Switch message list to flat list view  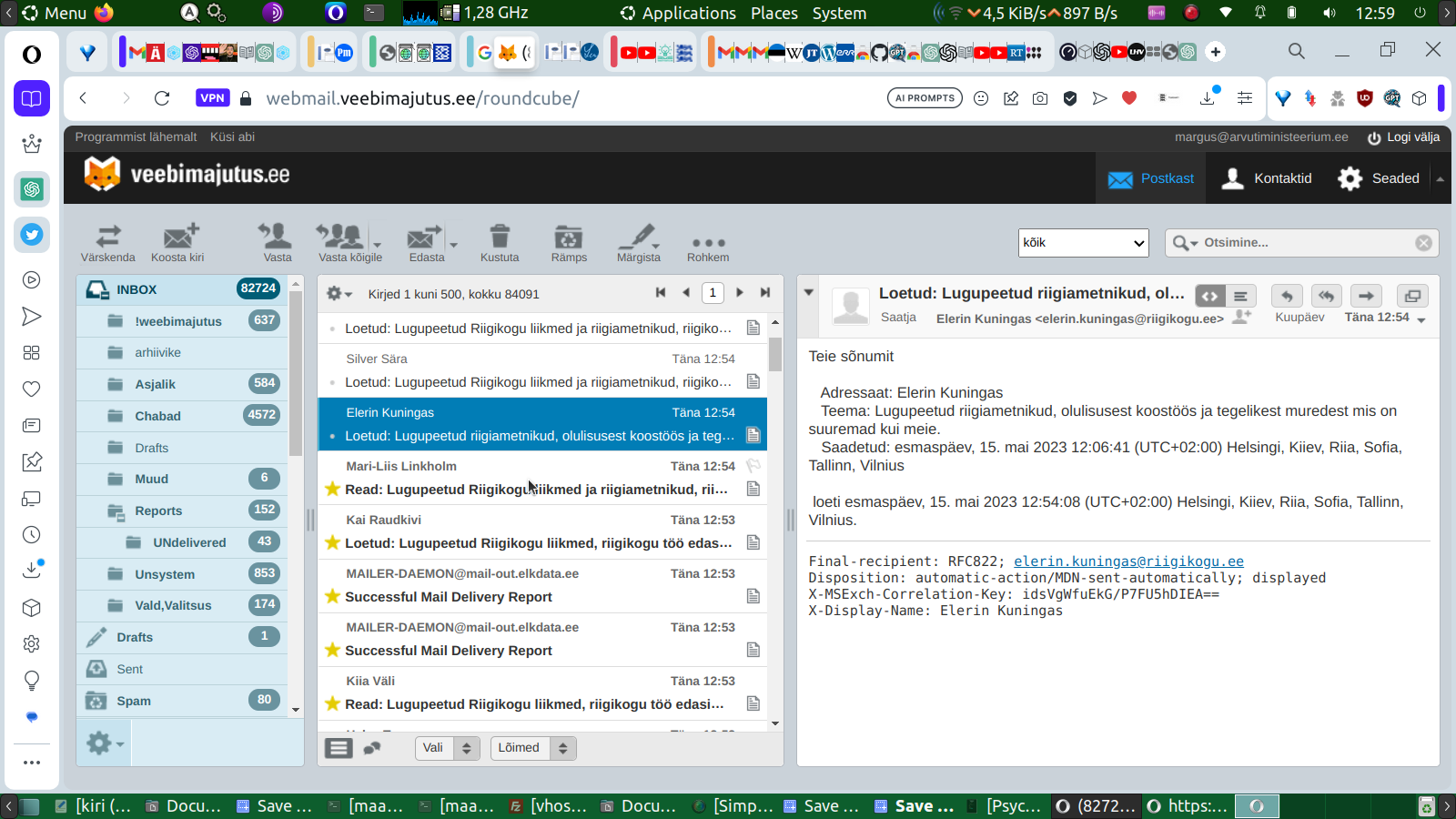point(339,748)
